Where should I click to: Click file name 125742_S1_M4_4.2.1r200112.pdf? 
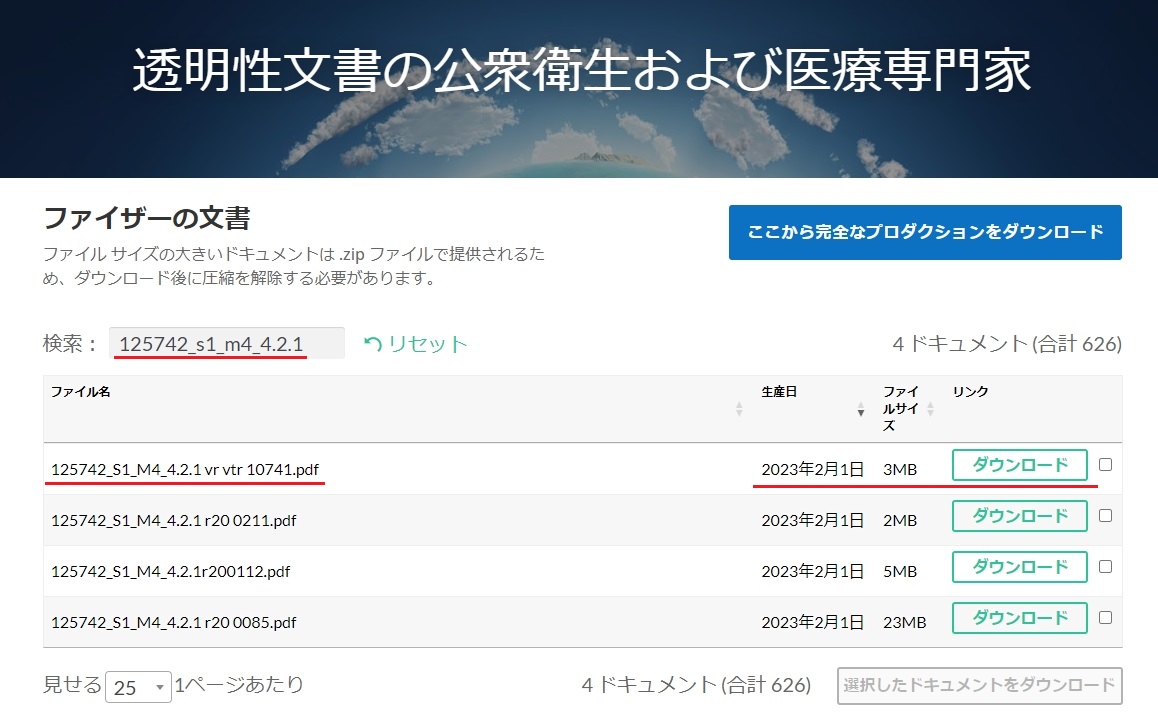pos(171,571)
